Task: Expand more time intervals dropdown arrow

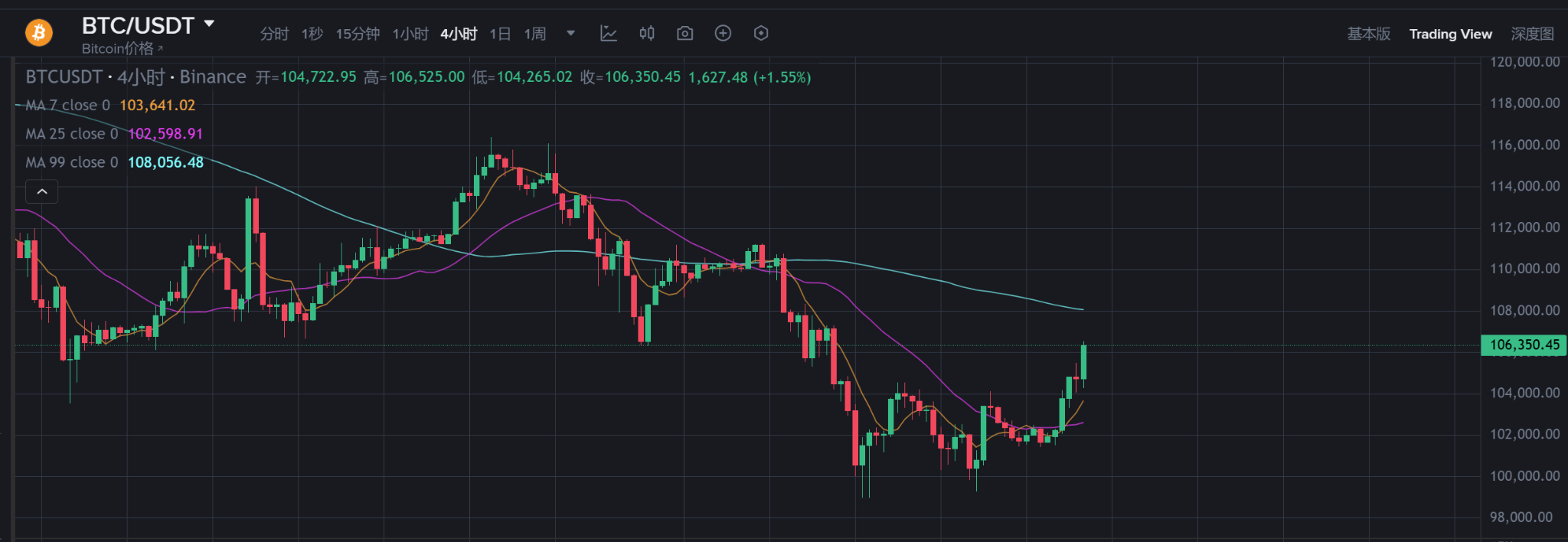Action: 570,34
